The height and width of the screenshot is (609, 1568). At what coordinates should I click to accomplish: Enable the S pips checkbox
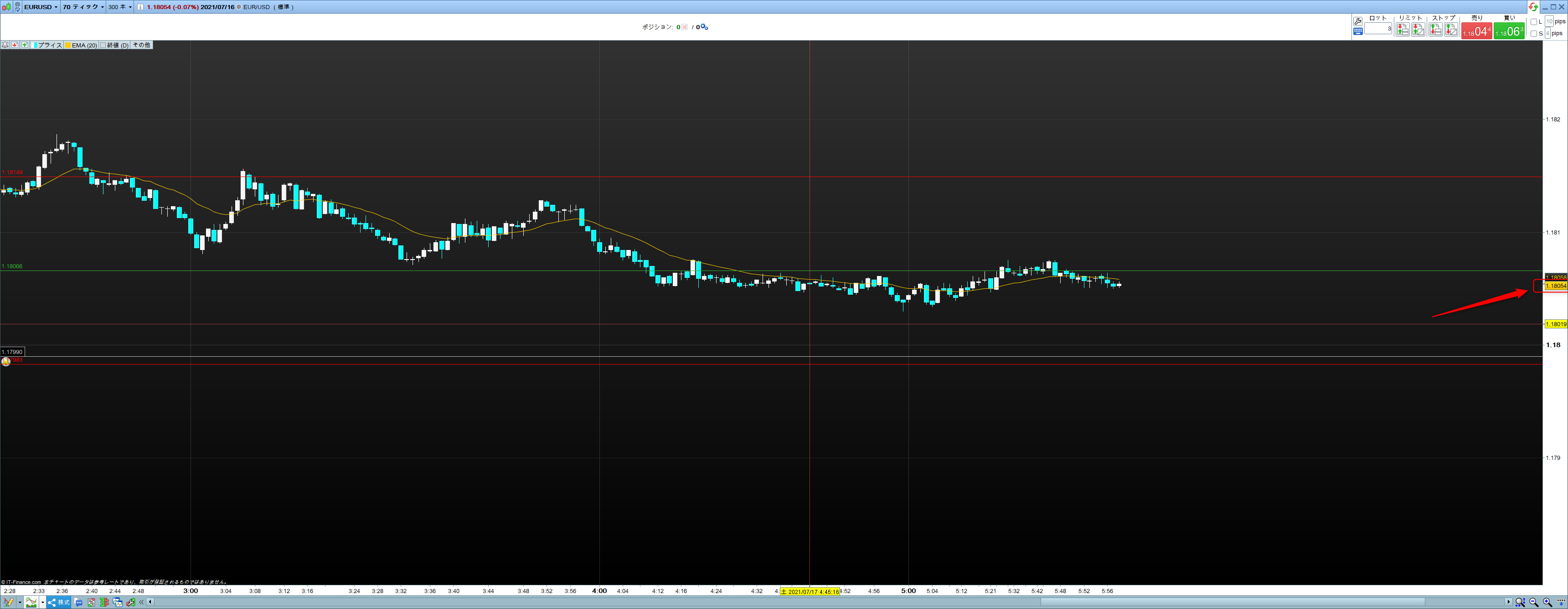[1533, 33]
